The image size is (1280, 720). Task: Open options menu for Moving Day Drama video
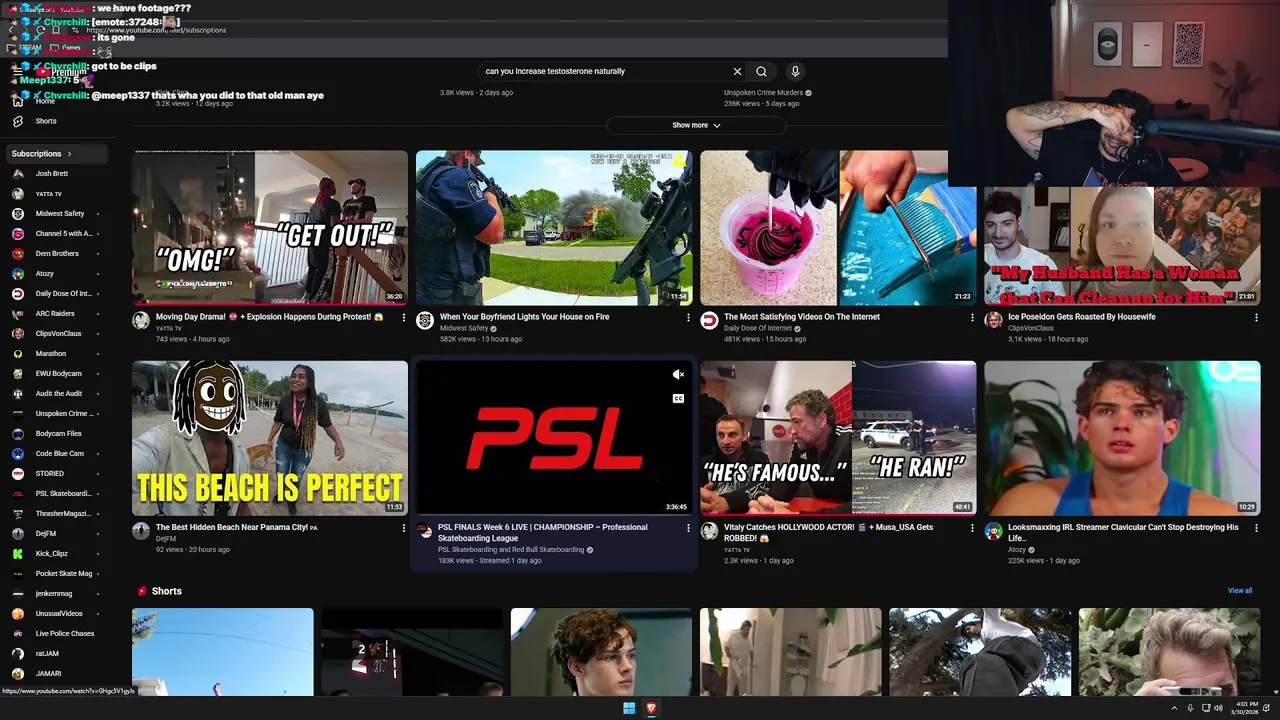(404, 317)
